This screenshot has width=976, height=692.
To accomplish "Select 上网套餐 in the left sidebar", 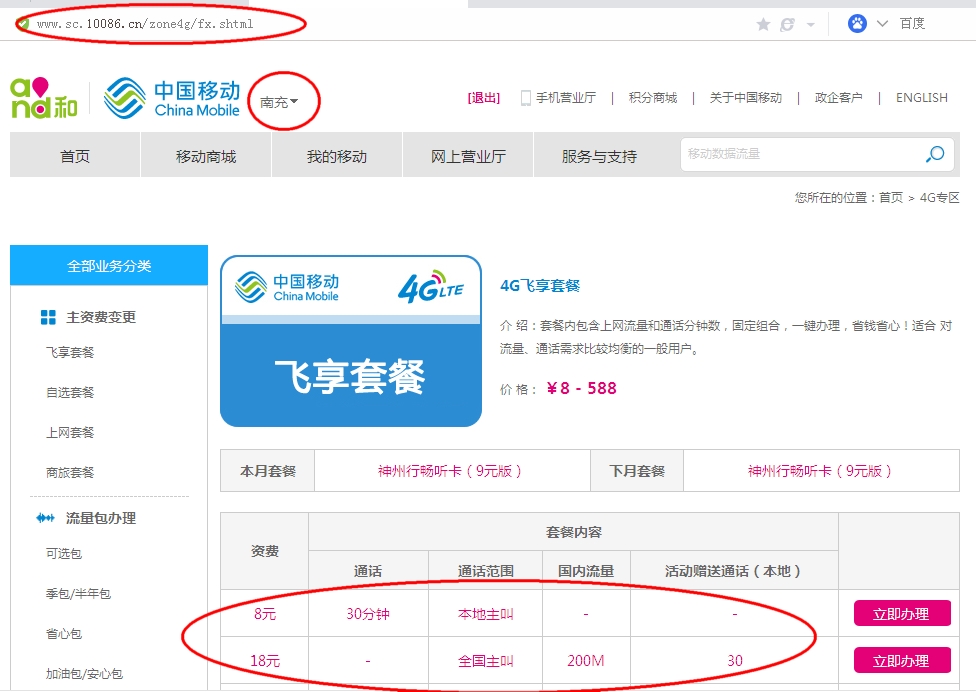I will coord(70,432).
